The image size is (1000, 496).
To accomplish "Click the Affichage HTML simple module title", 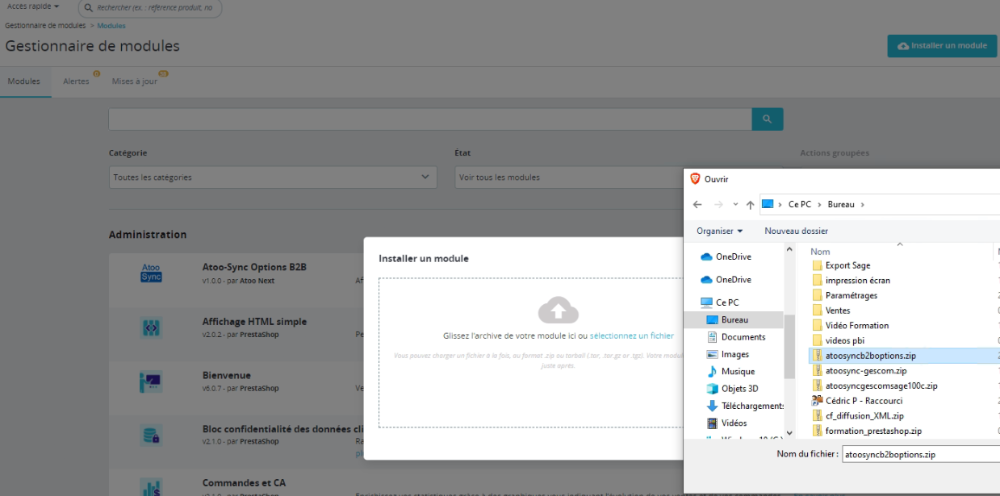I will coord(254,322).
